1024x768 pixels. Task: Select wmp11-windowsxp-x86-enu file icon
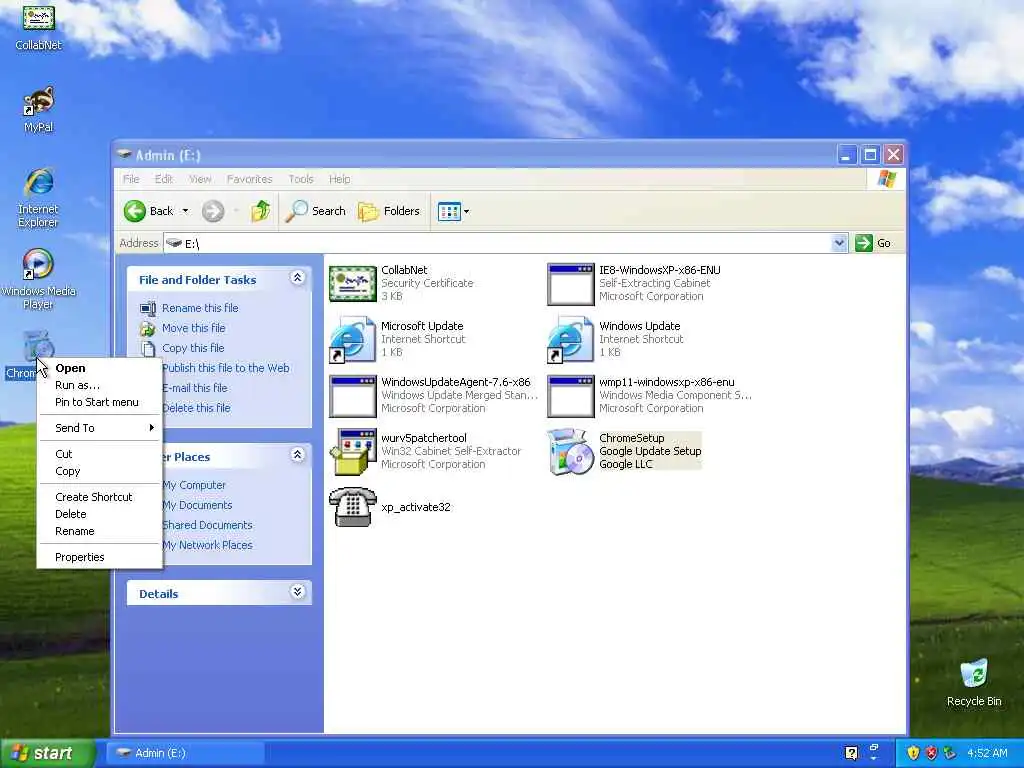click(570, 396)
